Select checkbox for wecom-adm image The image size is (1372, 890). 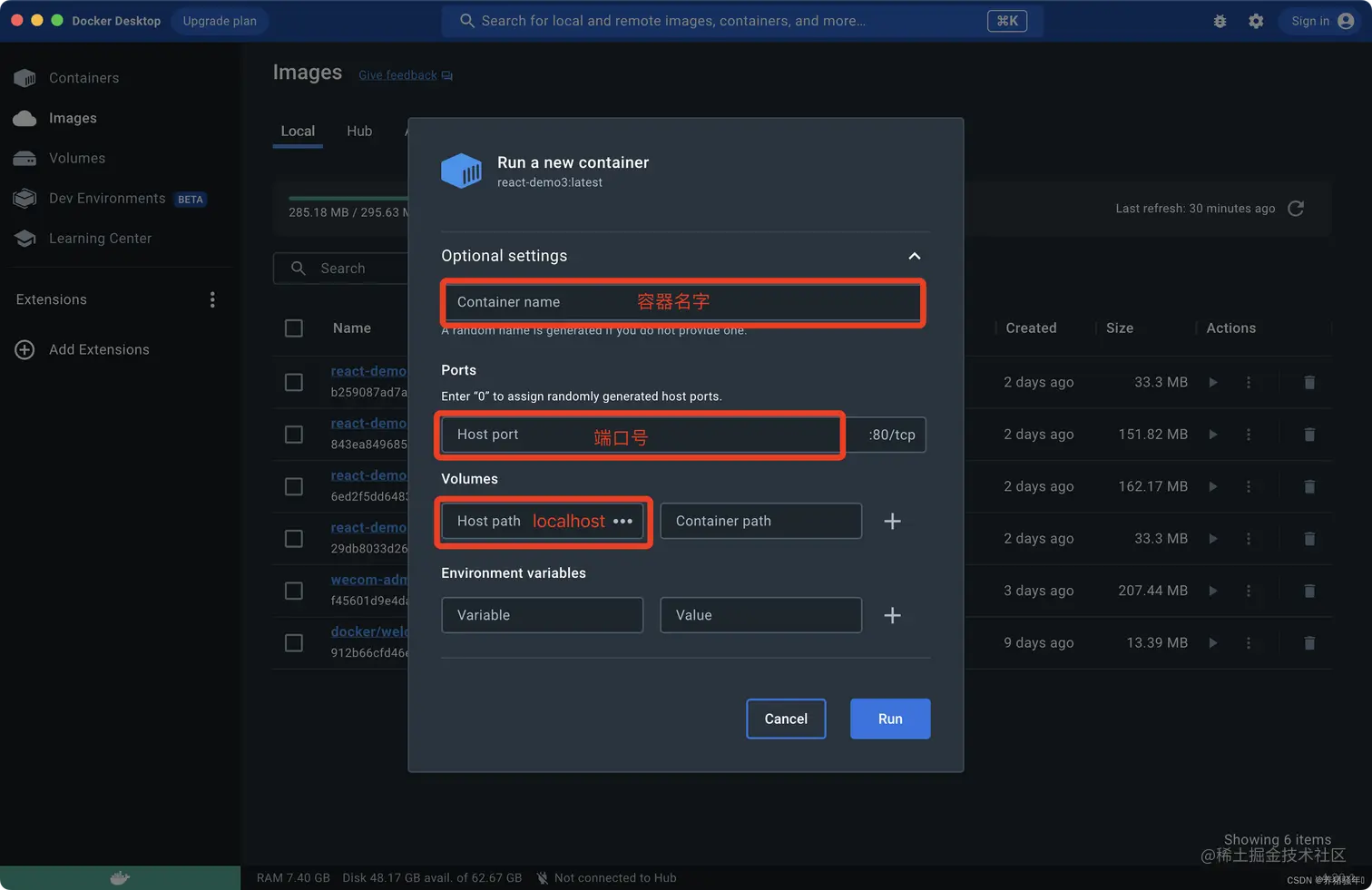click(x=294, y=591)
